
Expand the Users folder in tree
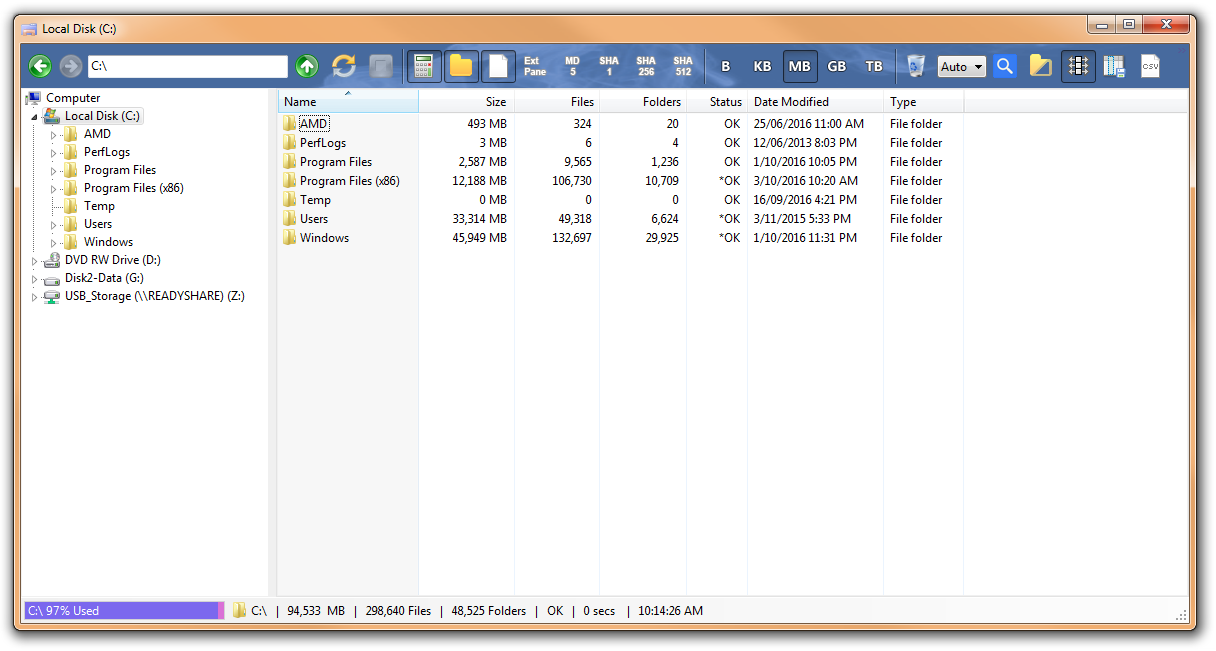click(53, 225)
